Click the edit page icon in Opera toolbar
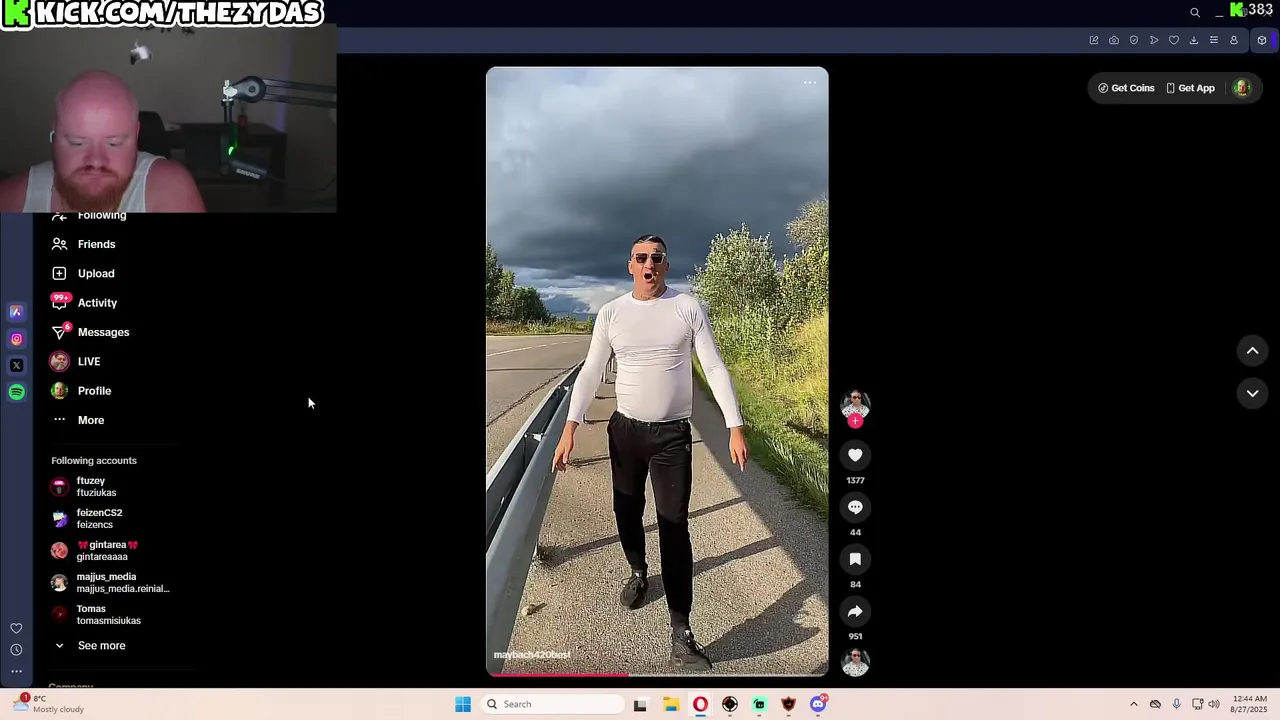The width and height of the screenshot is (1280, 720). tap(1094, 40)
